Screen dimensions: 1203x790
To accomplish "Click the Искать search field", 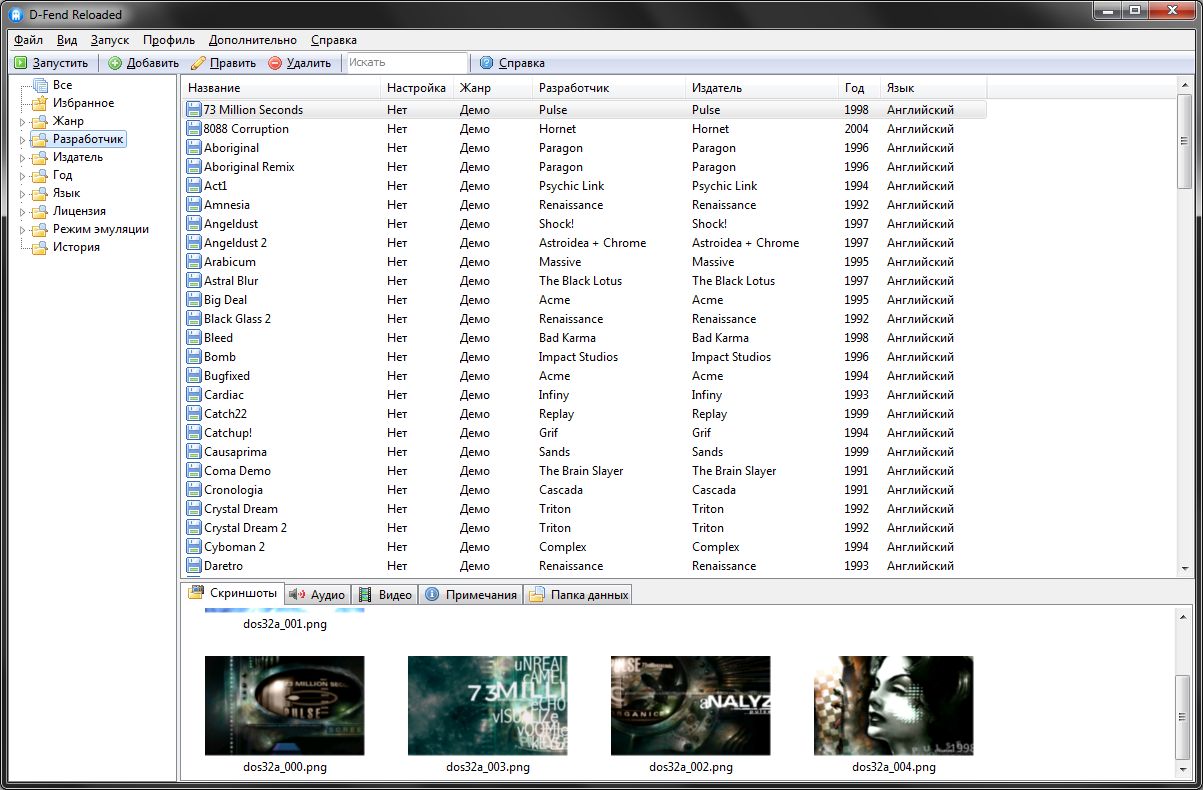I will [x=405, y=63].
